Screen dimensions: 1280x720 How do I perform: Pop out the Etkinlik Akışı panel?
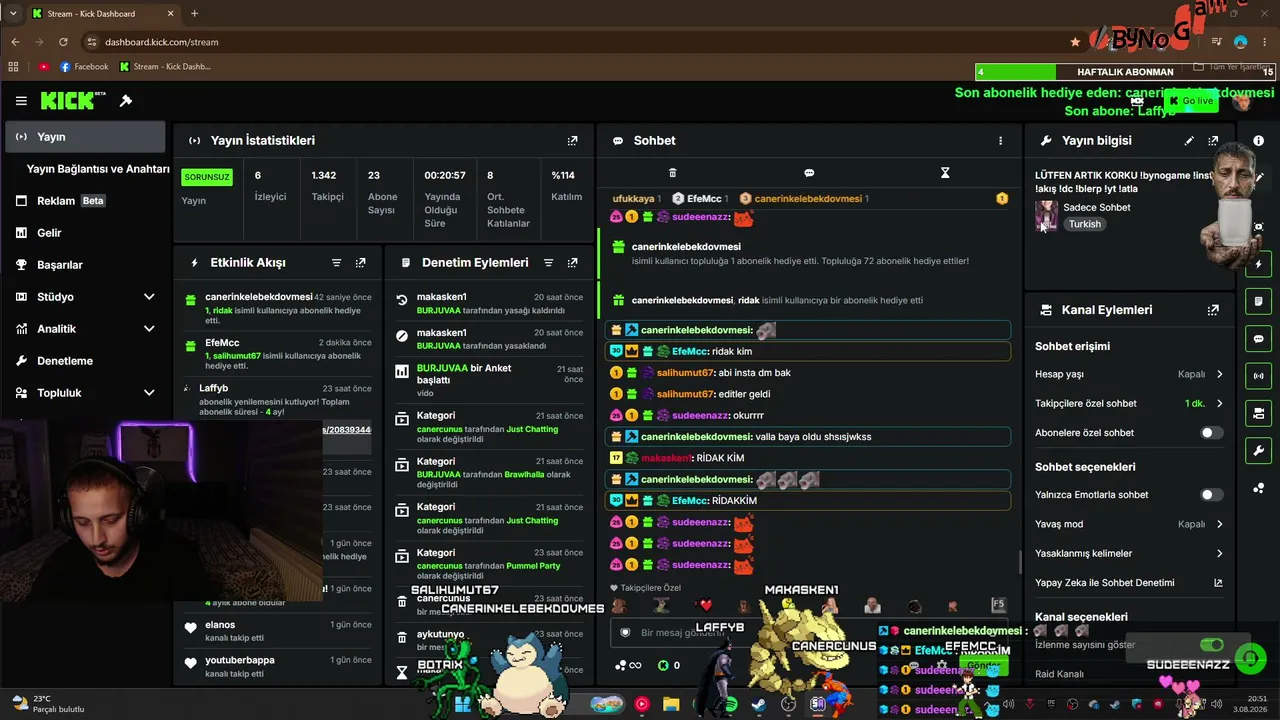point(360,263)
